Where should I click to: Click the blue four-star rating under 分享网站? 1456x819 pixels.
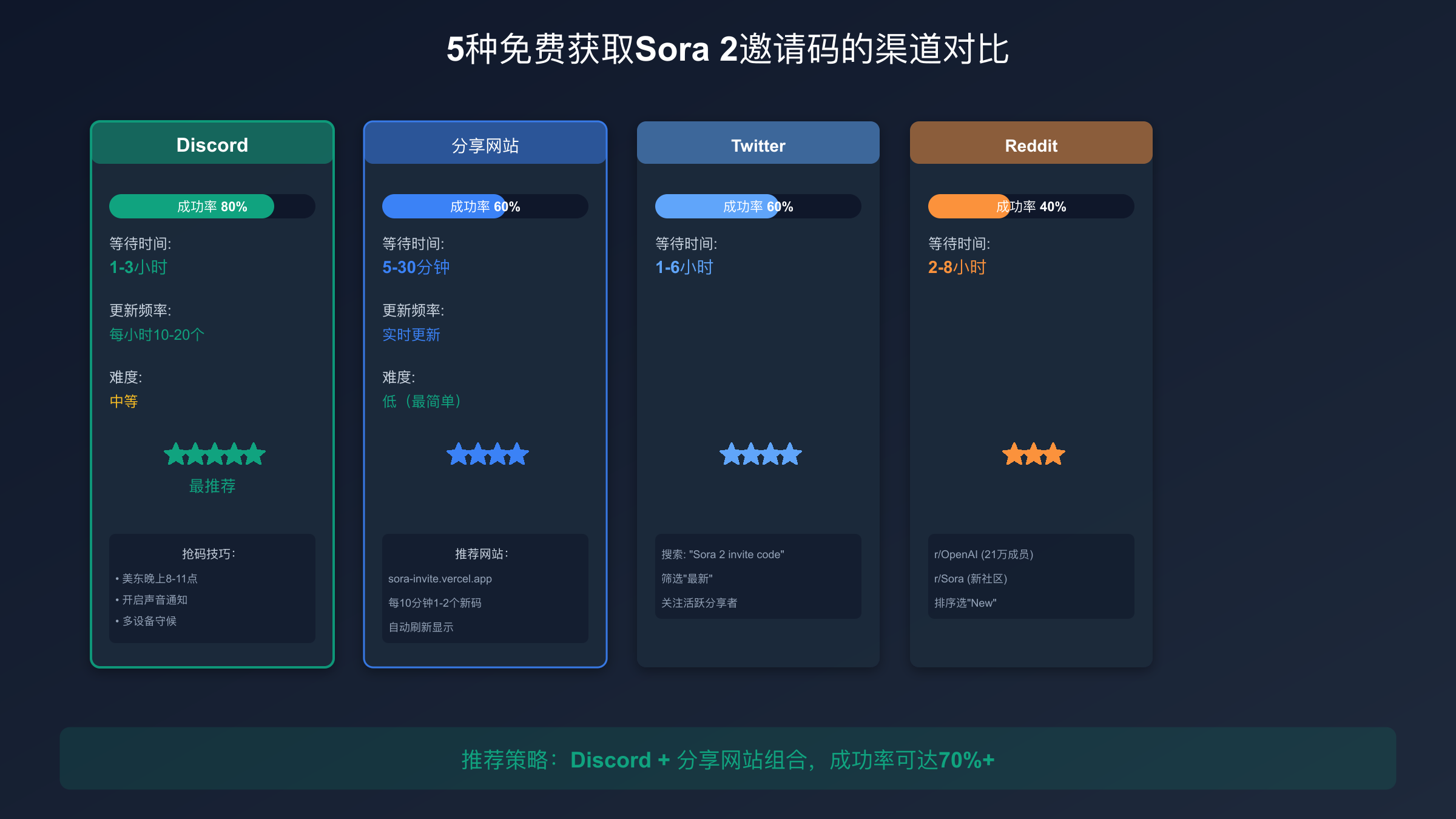click(487, 454)
